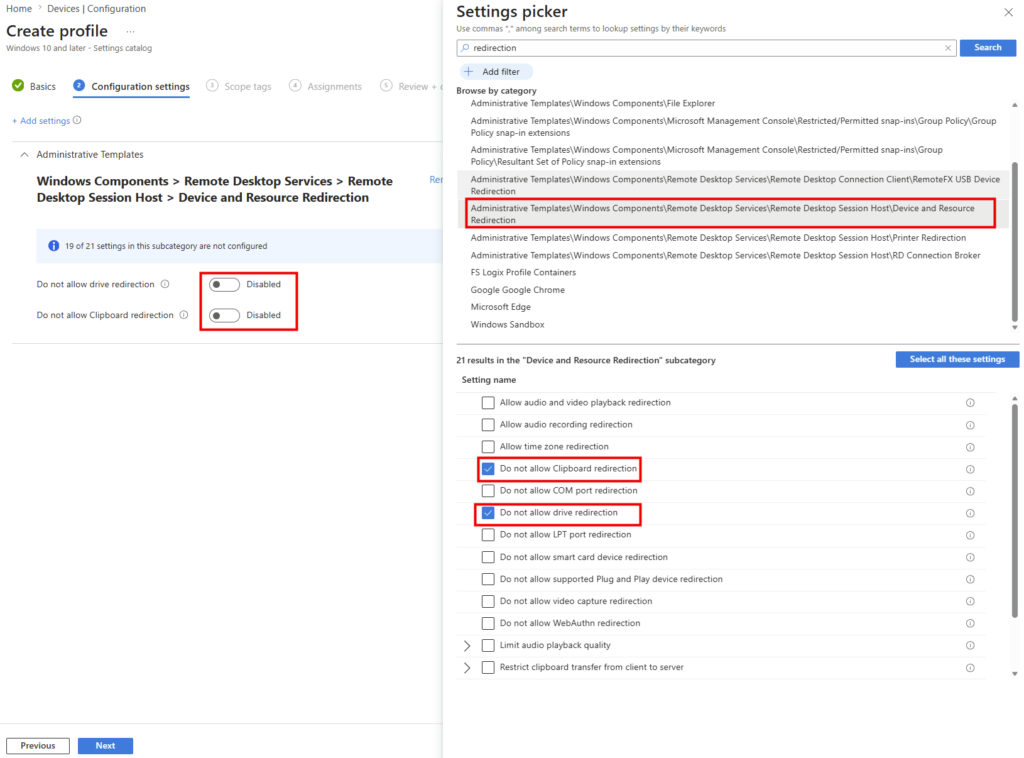This screenshot has height=758, width=1024.
Task: Click info icon beside drive redirection in Create profile
Action: [165, 284]
